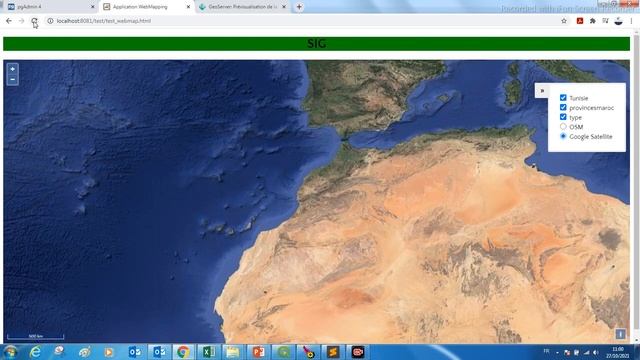Screen dimensions: 640x360
Task: Launch Internet Explorer from taskbar
Action: pos(36,352)
